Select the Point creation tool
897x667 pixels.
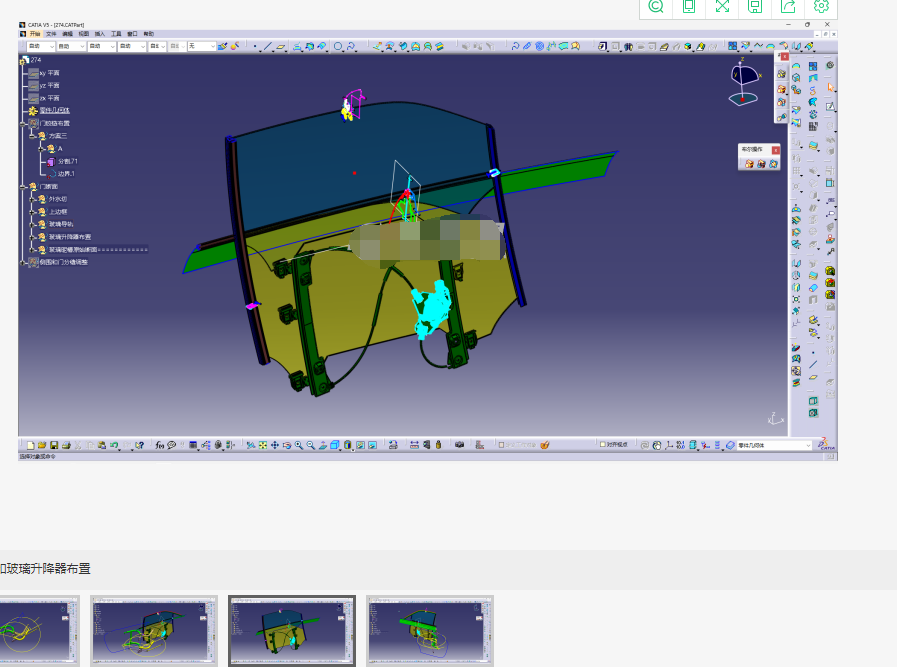point(255,46)
